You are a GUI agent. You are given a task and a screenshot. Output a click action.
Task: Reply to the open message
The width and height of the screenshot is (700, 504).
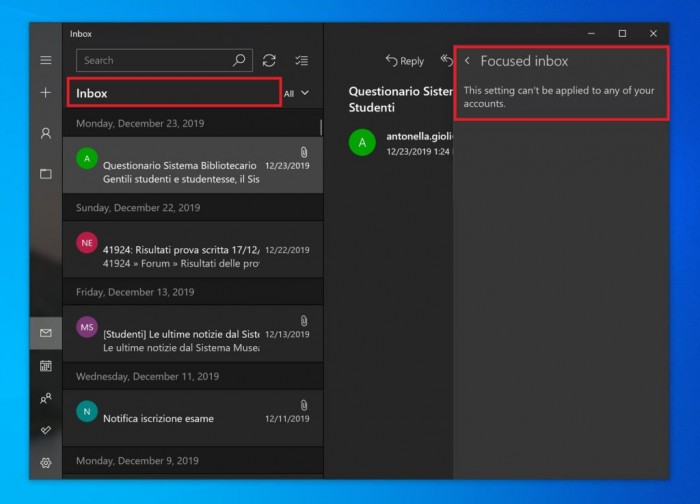405,61
